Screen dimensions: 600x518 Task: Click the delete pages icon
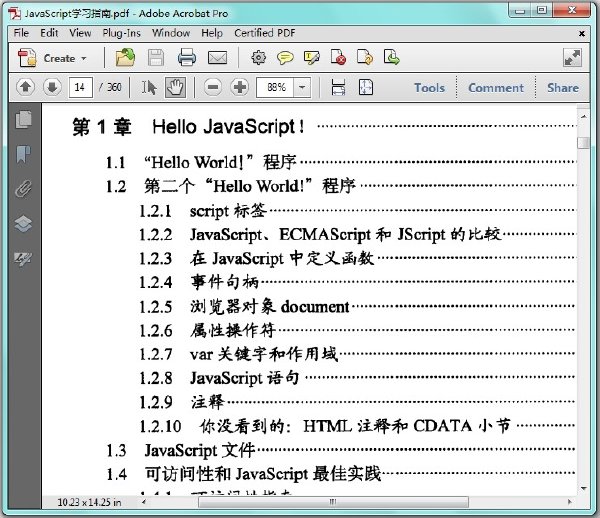338,57
